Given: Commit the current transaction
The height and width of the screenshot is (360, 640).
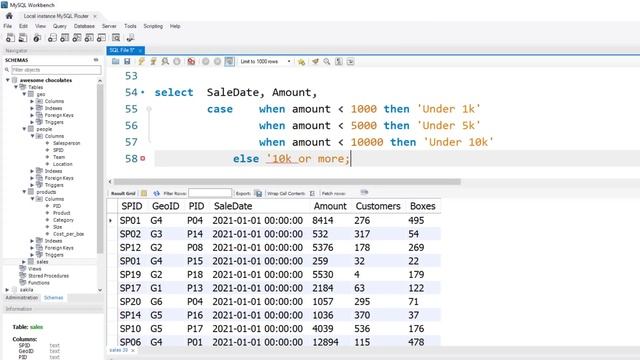Looking at the screenshot, I should click(206, 62).
